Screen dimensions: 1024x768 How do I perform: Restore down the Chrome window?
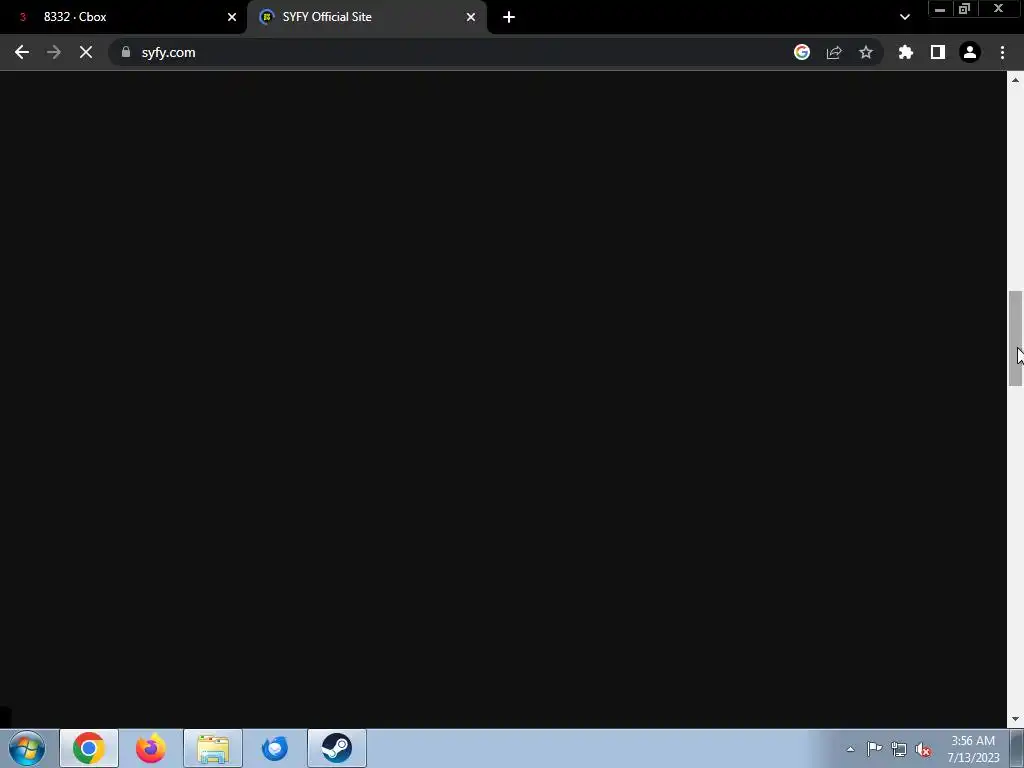pos(965,9)
